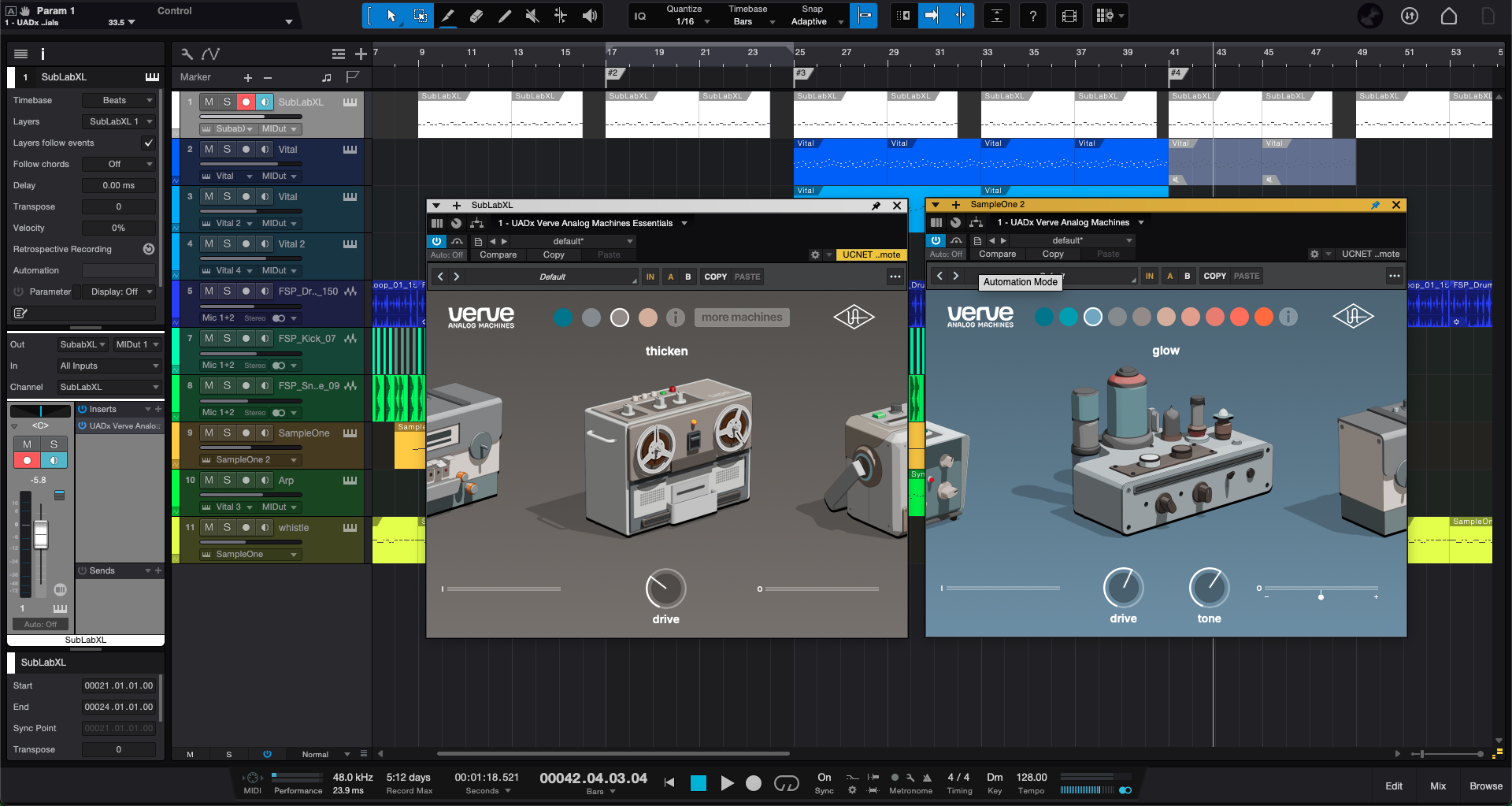1512x806 pixels.
Task: Solo the Arp track
Action: click(227, 481)
